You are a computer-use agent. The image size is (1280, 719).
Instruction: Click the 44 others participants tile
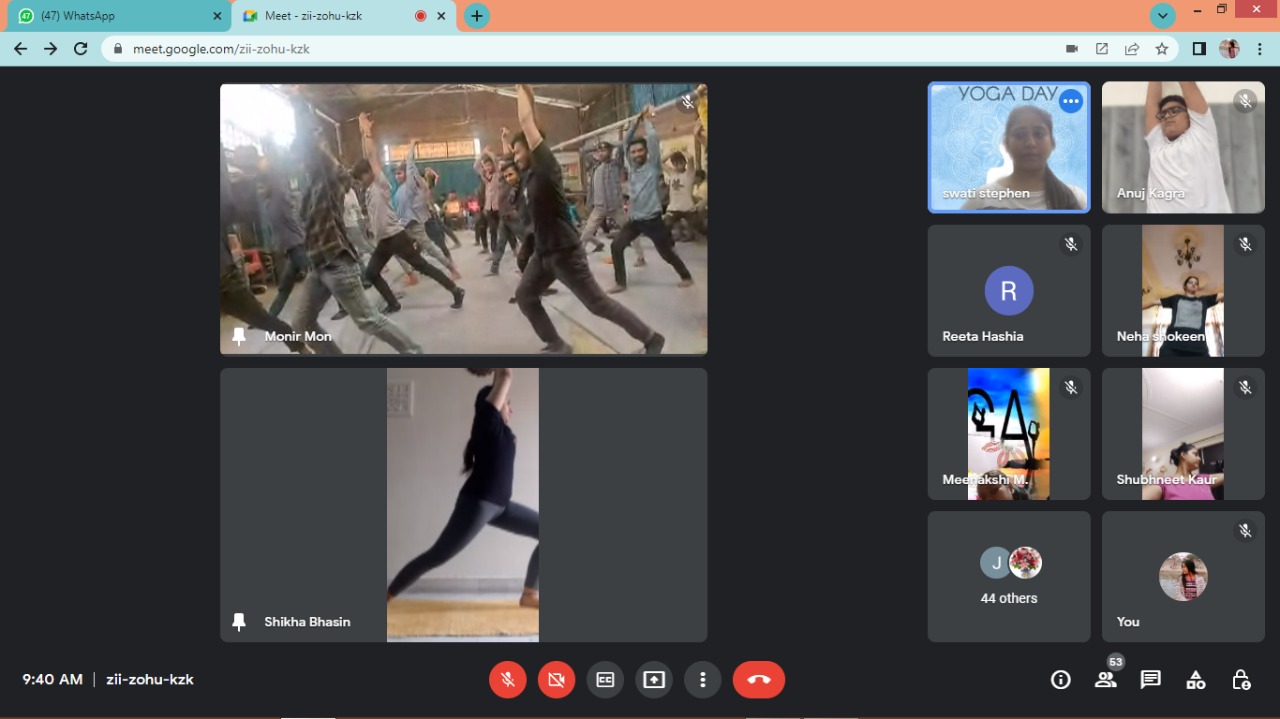1008,577
